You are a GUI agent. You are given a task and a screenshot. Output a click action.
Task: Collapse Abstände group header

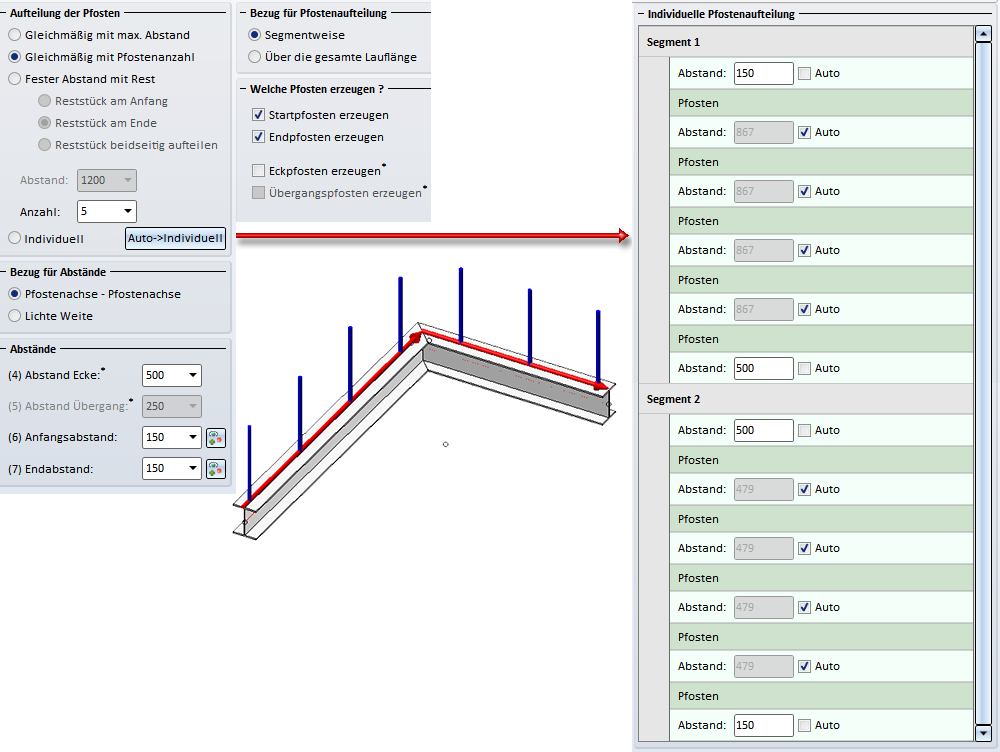click(x=4, y=350)
